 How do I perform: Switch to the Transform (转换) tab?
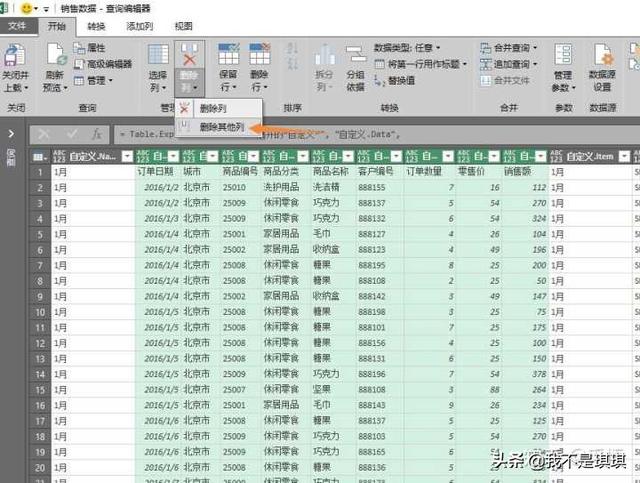coord(96,27)
